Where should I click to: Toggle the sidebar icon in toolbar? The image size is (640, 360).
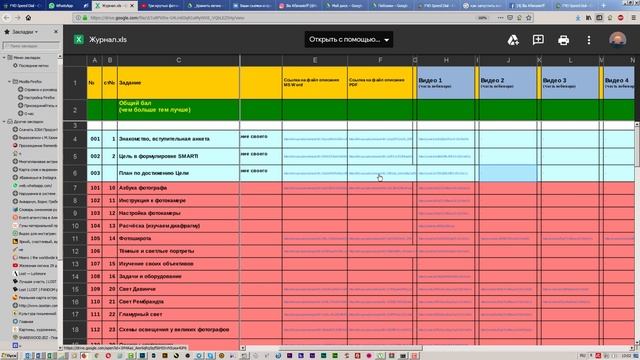(x=599, y=18)
